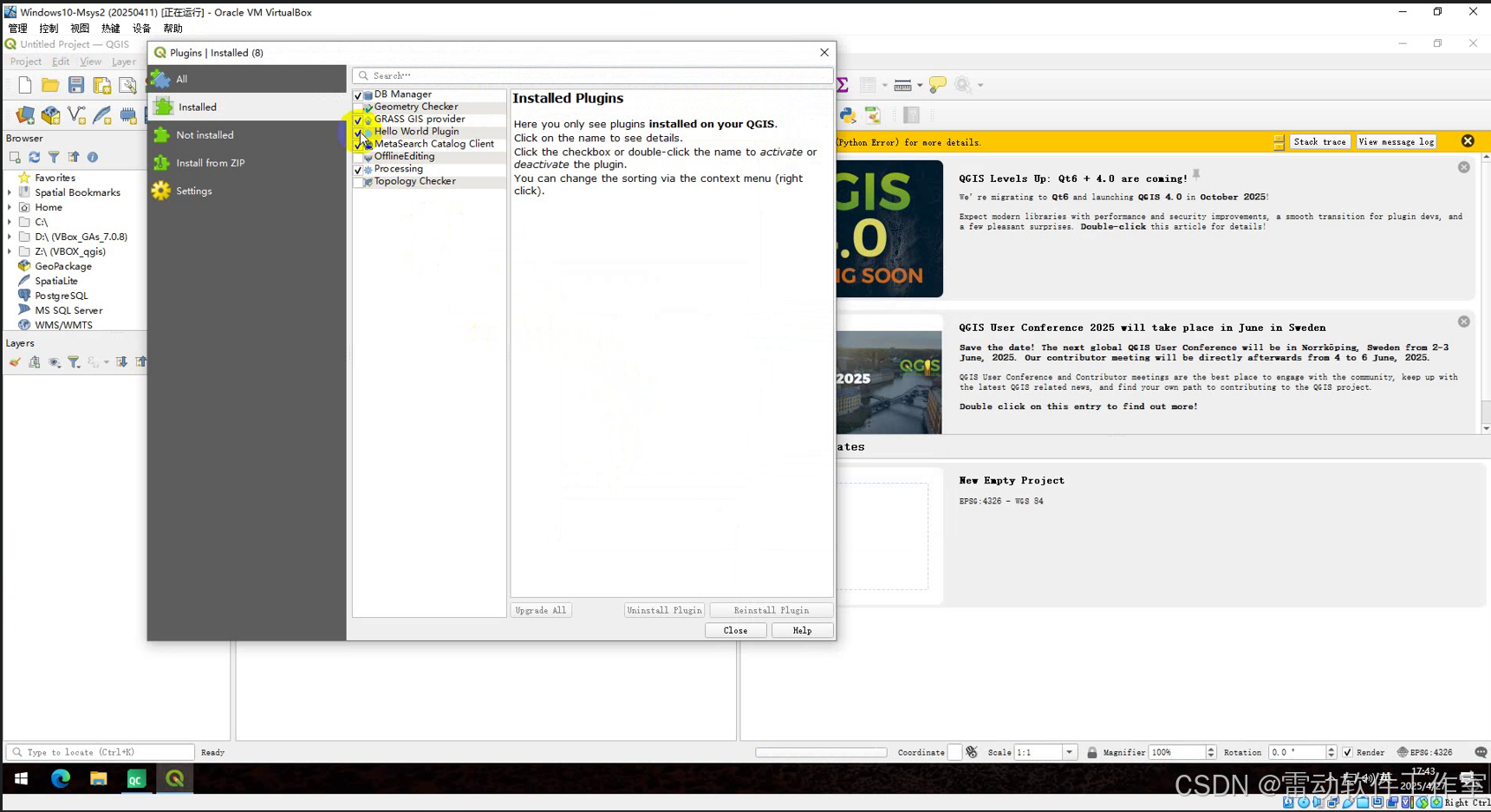The height and width of the screenshot is (812, 1491).
Task: Click the Stack trace button
Action: click(1319, 141)
